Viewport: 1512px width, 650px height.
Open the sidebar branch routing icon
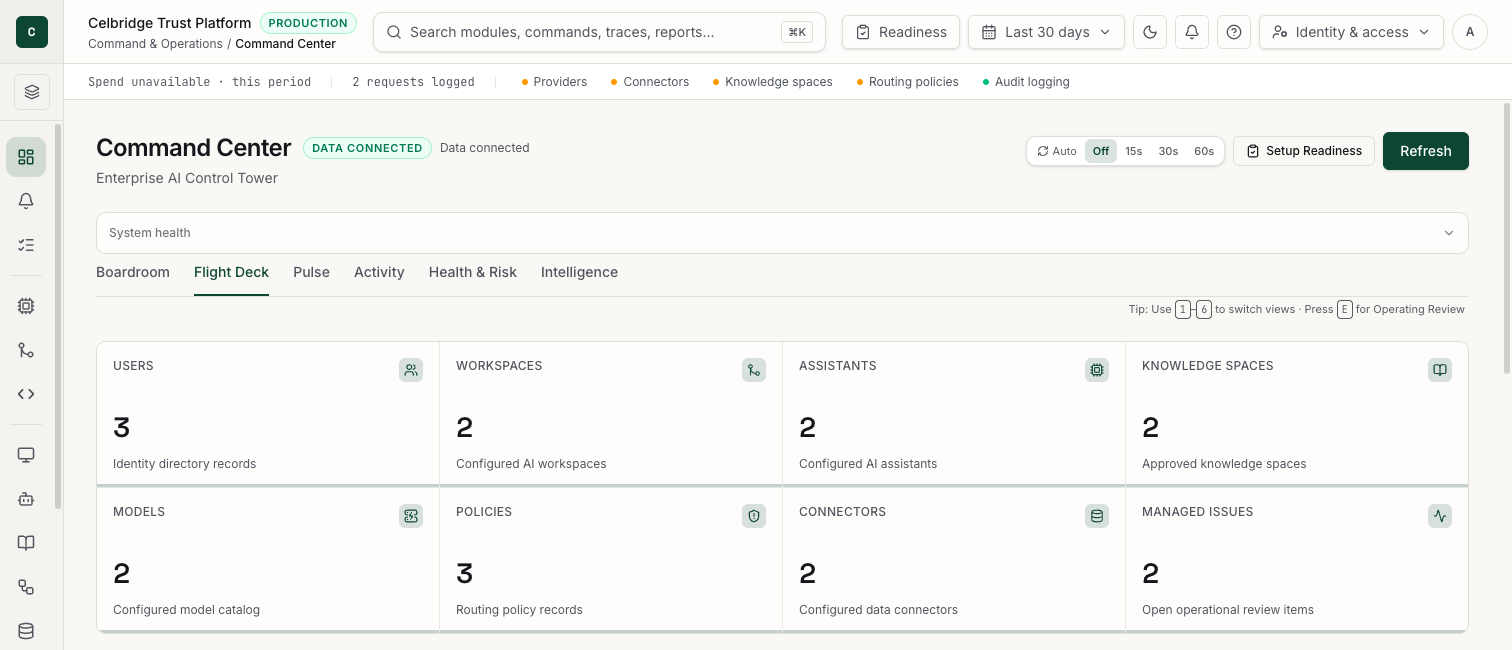pos(26,350)
